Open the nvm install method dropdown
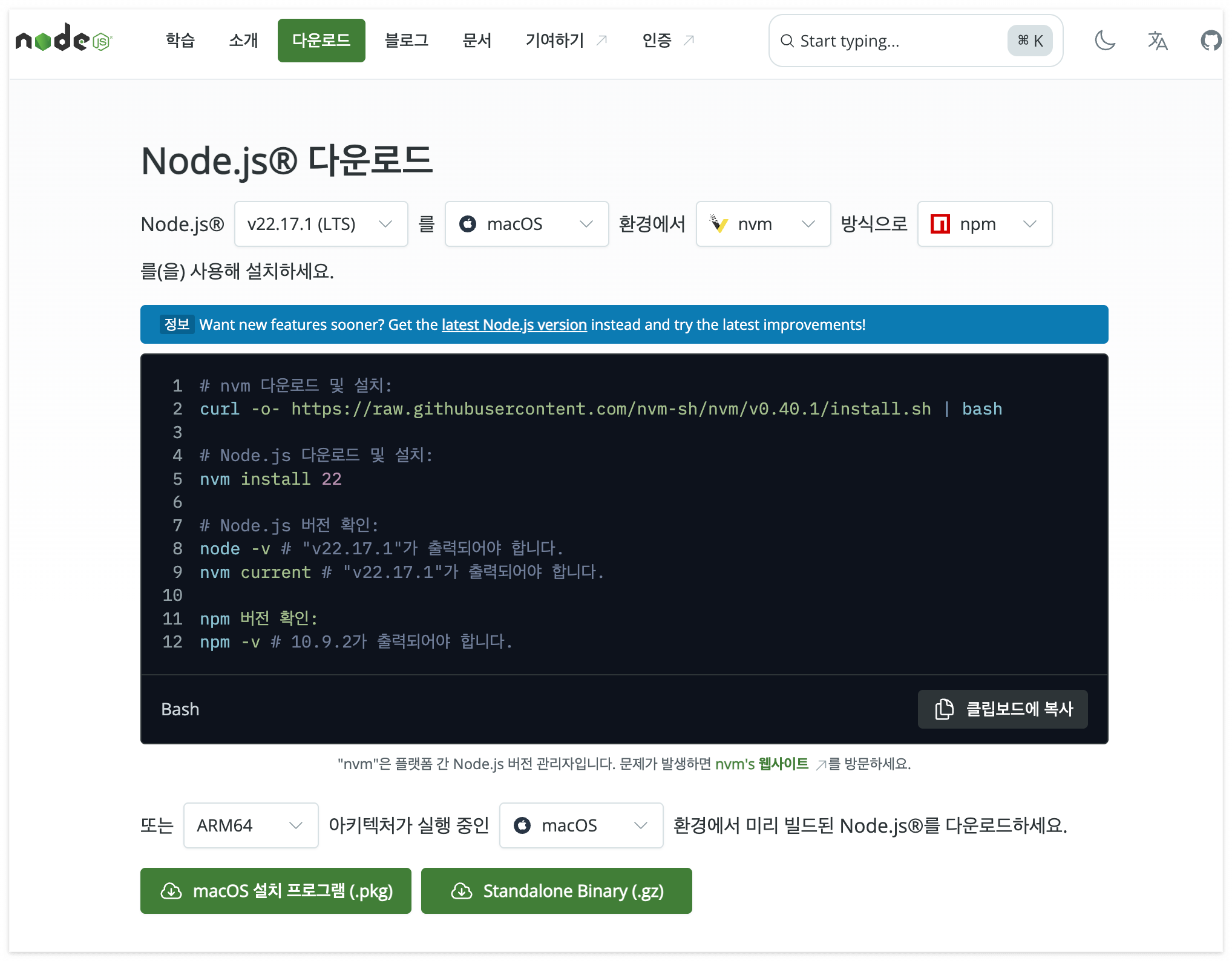Viewport: 1232px width, 961px height. [763, 224]
